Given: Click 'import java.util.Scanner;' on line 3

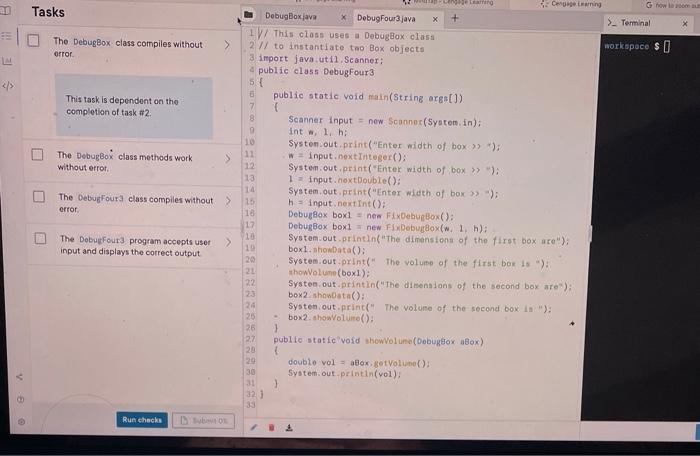Looking at the screenshot, I should [x=321, y=59].
